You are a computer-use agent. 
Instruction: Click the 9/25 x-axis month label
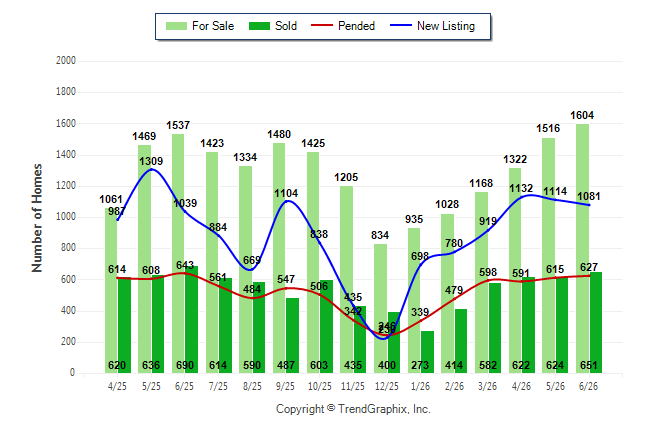tap(285, 386)
